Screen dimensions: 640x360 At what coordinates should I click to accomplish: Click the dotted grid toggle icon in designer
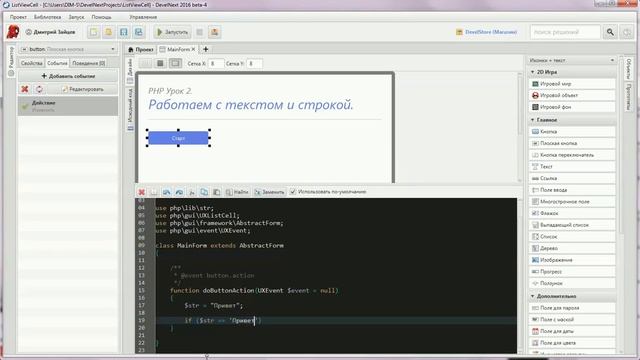click(x=145, y=63)
